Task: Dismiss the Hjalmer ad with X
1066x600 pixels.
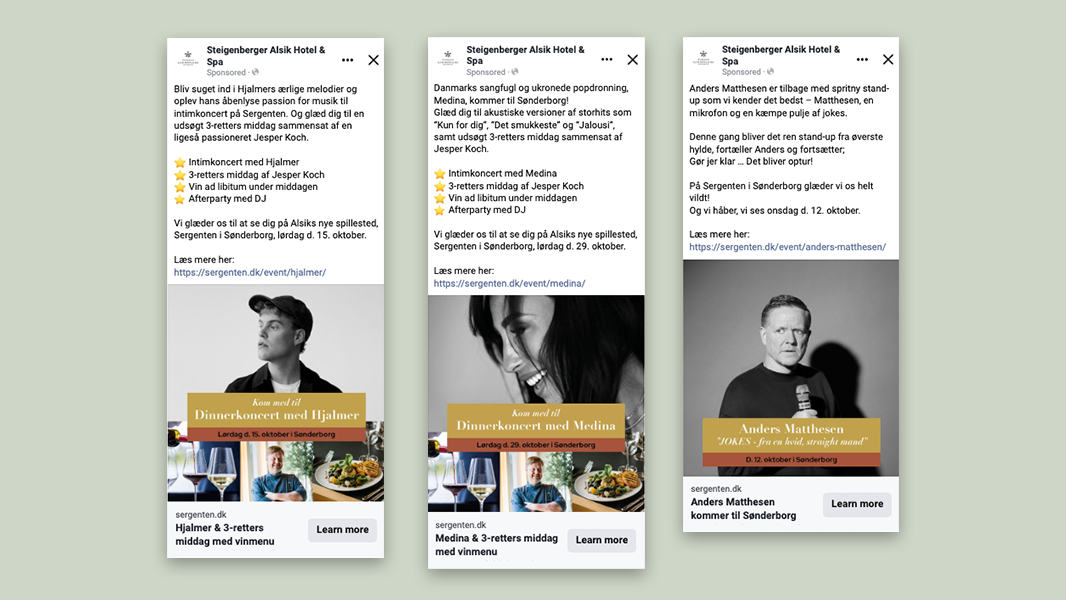Action: click(373, 60)
